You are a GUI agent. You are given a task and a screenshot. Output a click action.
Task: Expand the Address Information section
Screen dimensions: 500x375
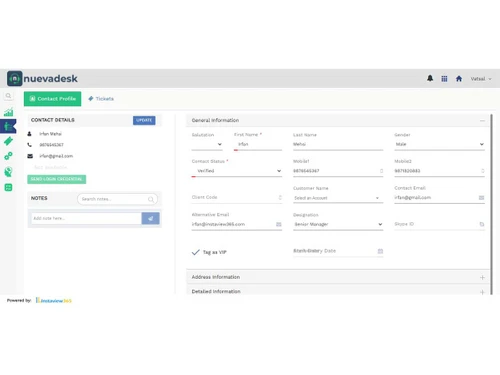(482, 277)
